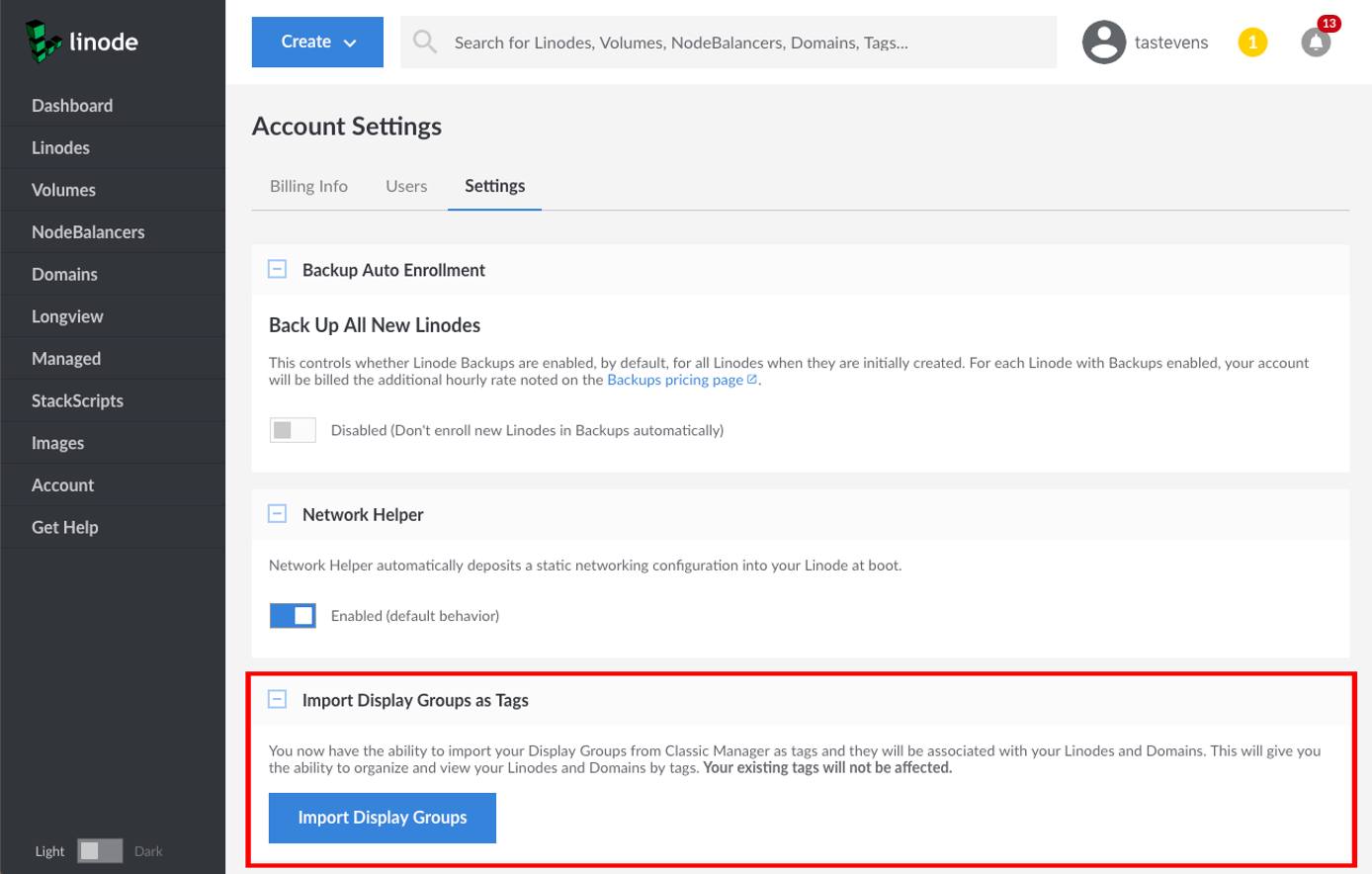Open the Linodes section in sidebar
The image size is (1372, 874).
(x=60, y=147)
